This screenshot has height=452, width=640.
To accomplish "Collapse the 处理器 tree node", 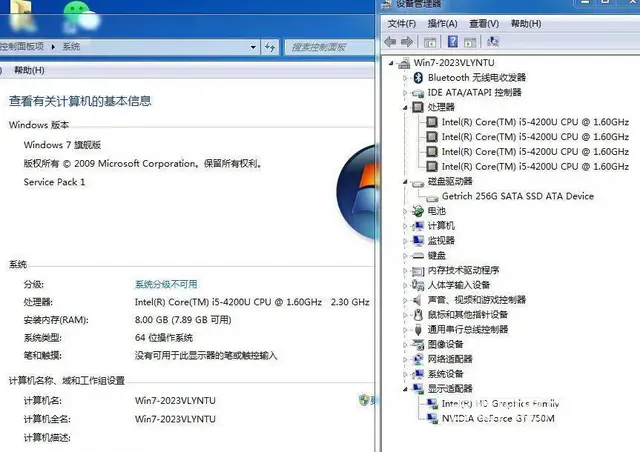I will click(x=405, y=107).
